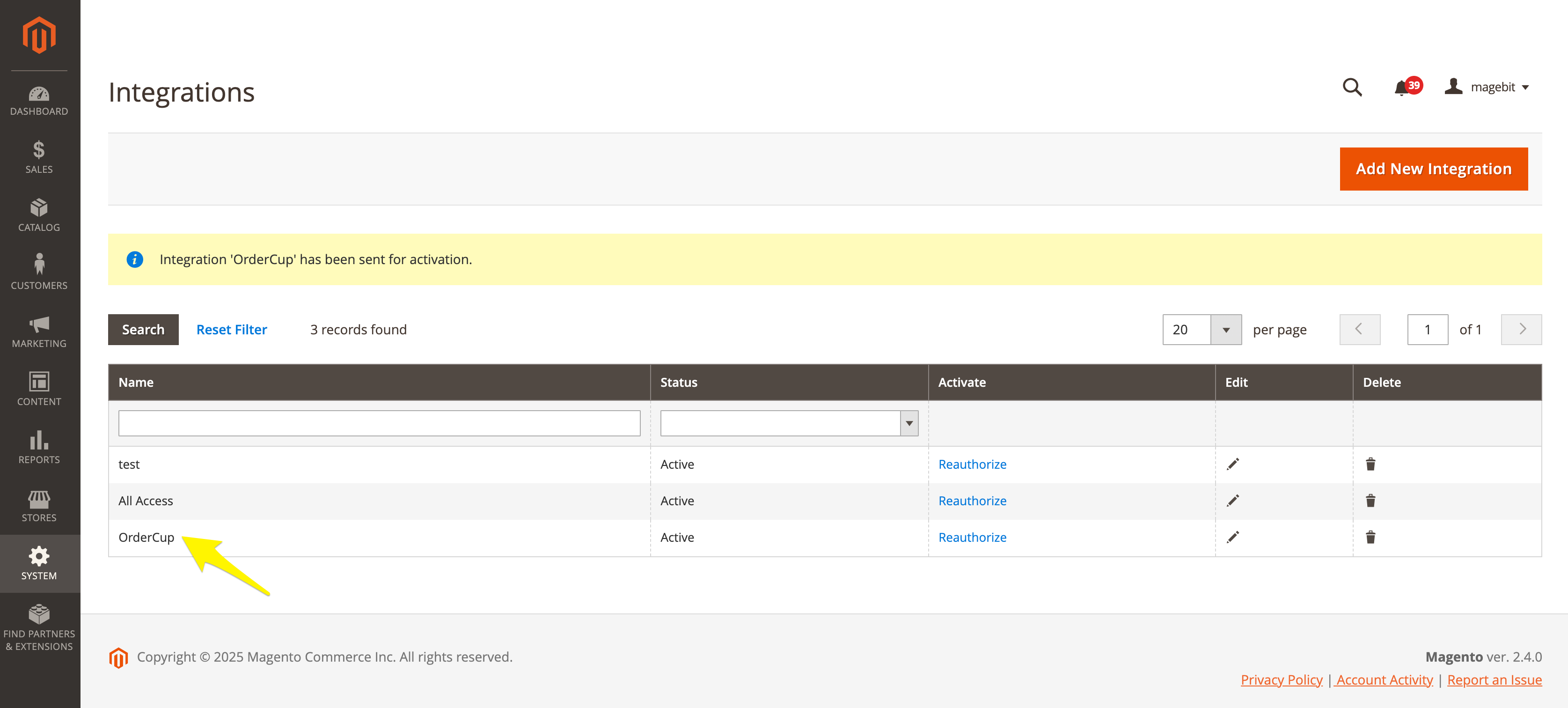Image resolution: width=1568 pixels, height=708 pixels.
Task: Click the next page arrow button
Action: pyautogui.click(x=1521, y=329)
